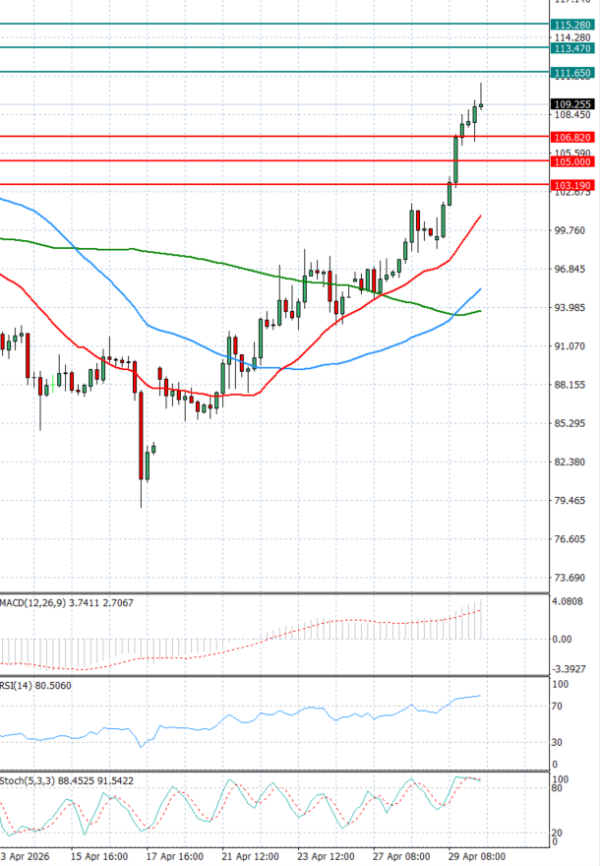Image resolution: width=600 pixels, height=866 pixels.
Task: Click the 103.190 red support tag
Action: (574, 185)
